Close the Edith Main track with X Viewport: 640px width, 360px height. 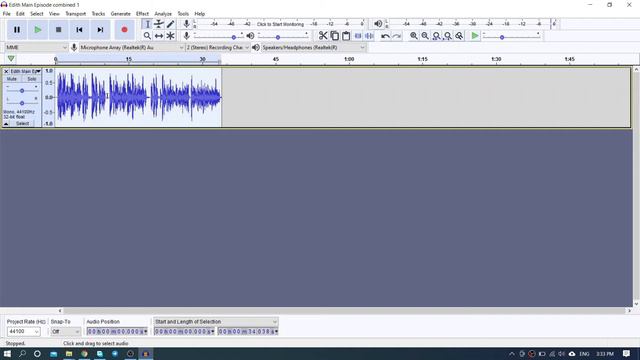[6, 71]
